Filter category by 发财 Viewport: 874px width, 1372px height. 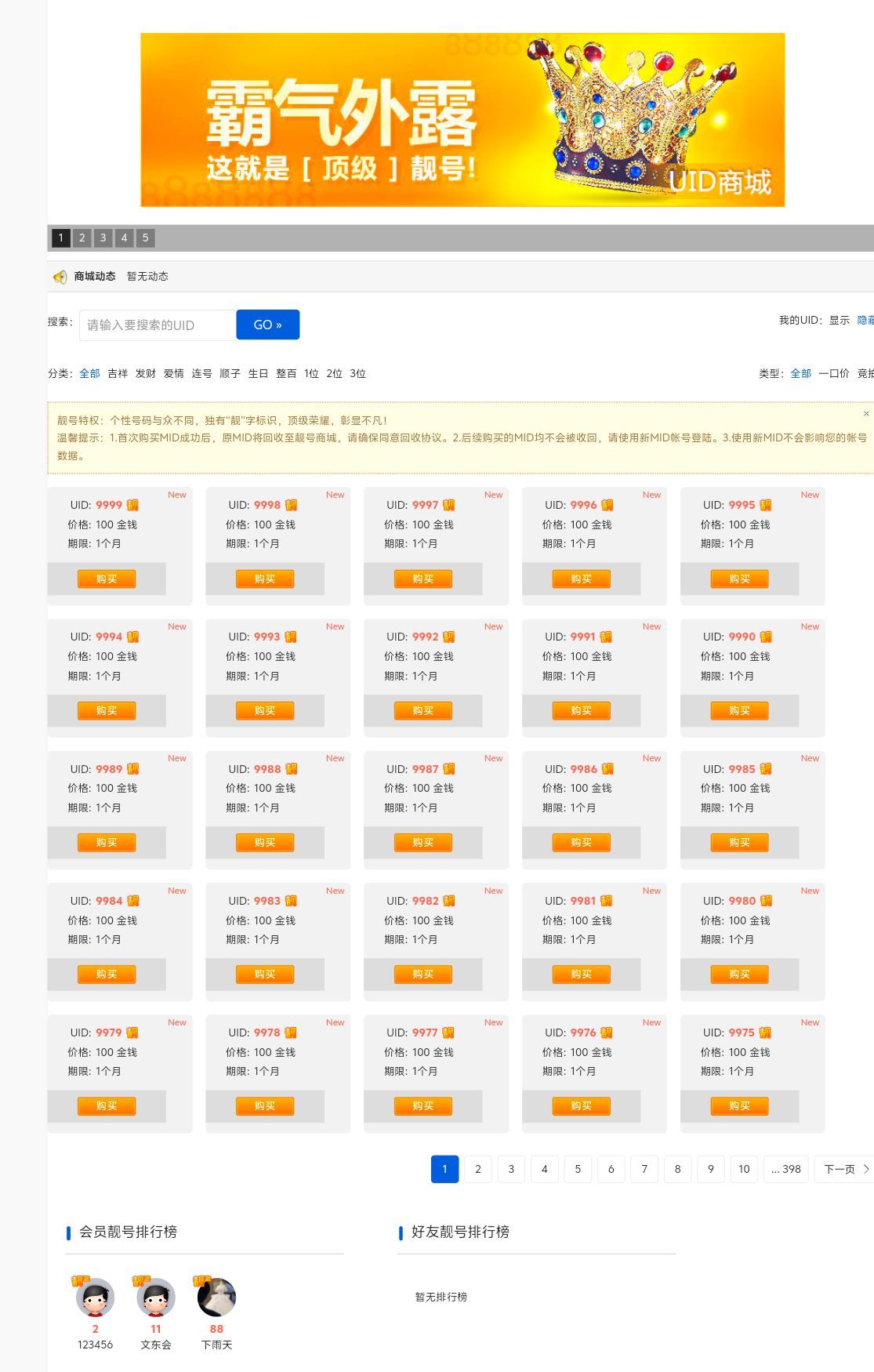coord(146,374)
